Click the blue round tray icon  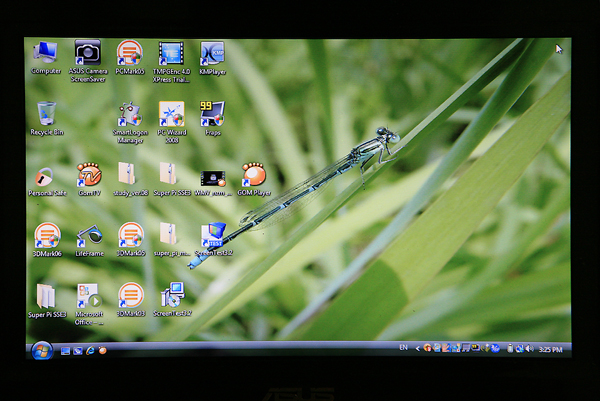click(x=495, y=348)
